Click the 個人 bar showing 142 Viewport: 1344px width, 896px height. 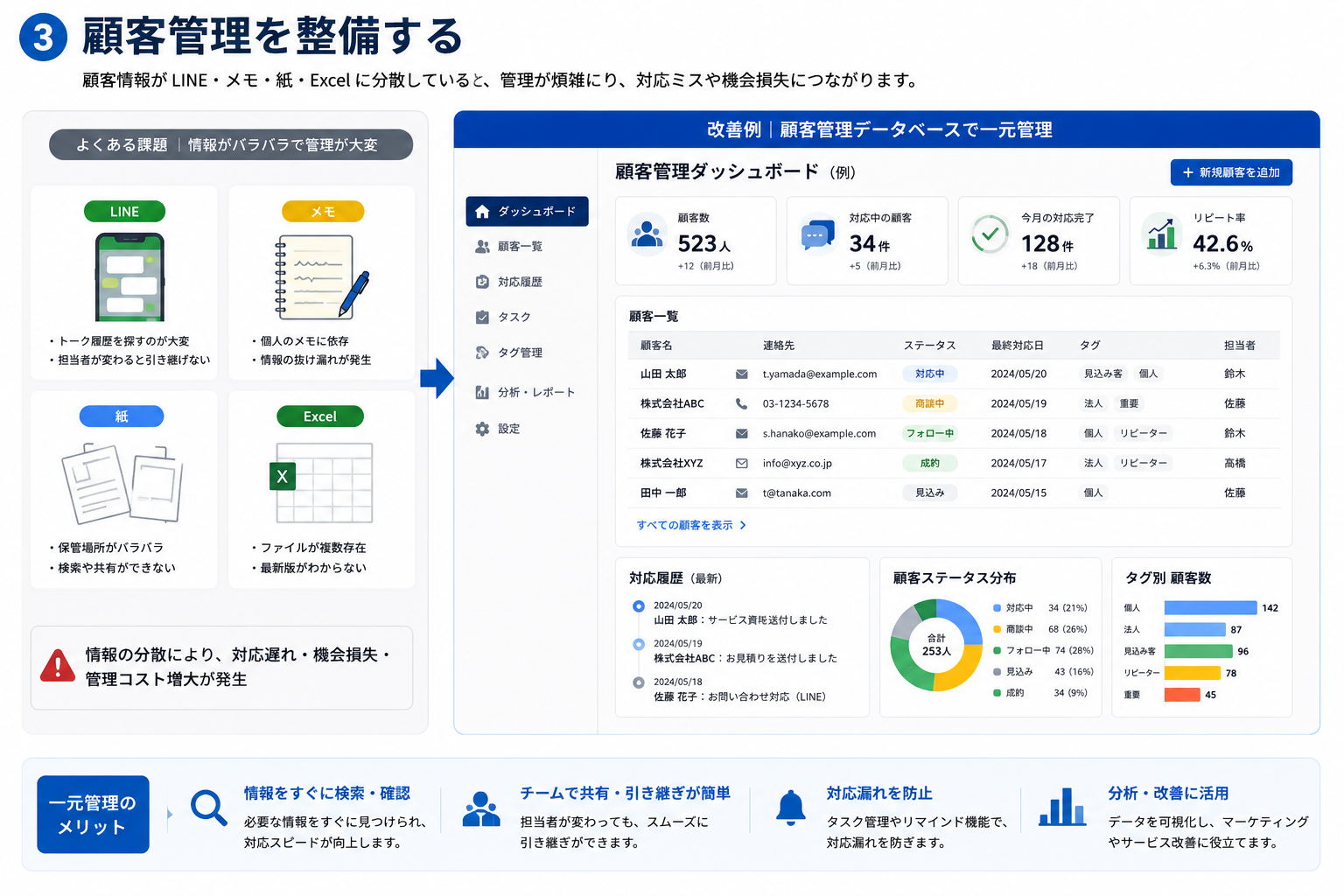click(x=1210, y=608)
